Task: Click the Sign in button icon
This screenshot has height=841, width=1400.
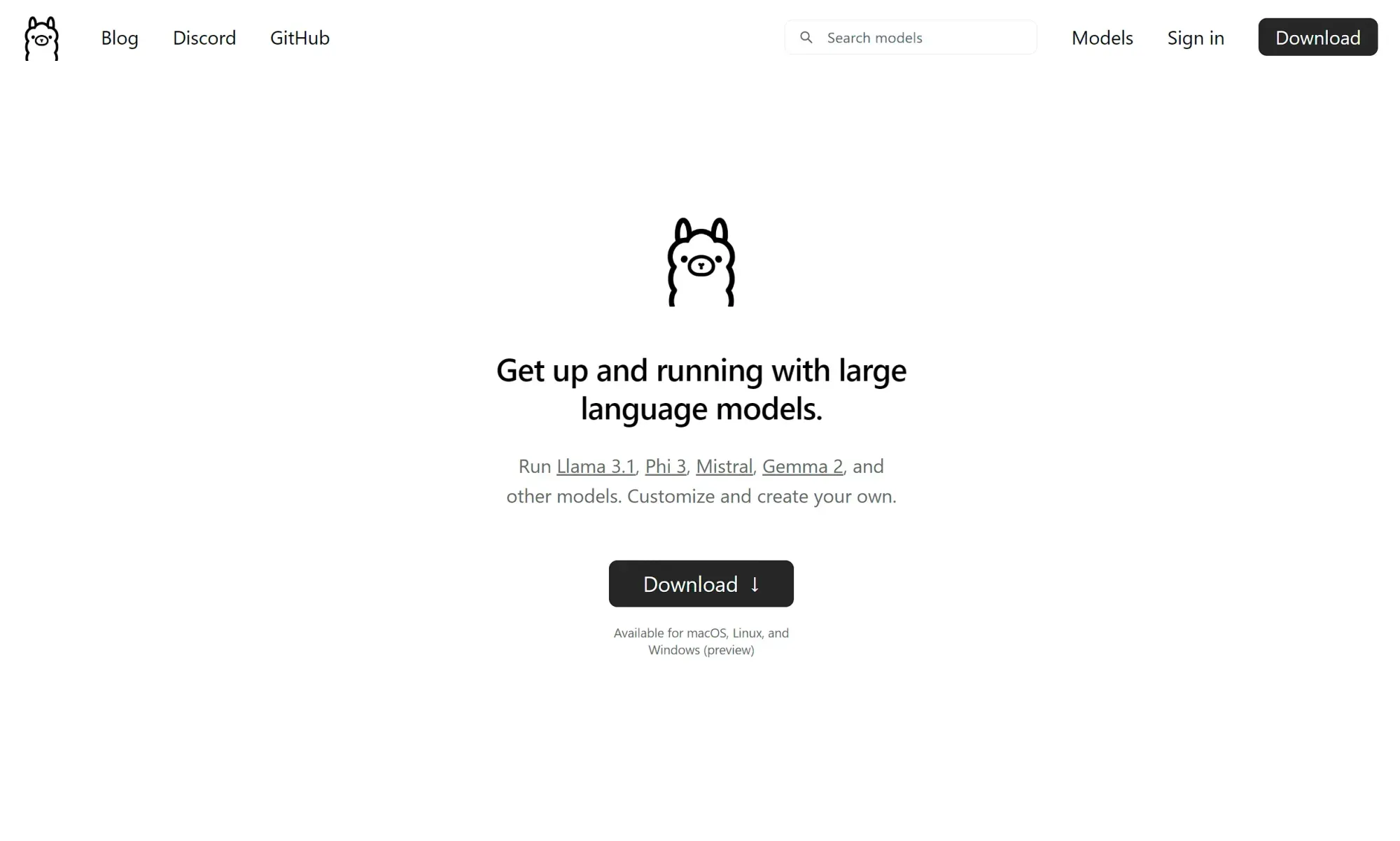Action: tap(1196, 37)
